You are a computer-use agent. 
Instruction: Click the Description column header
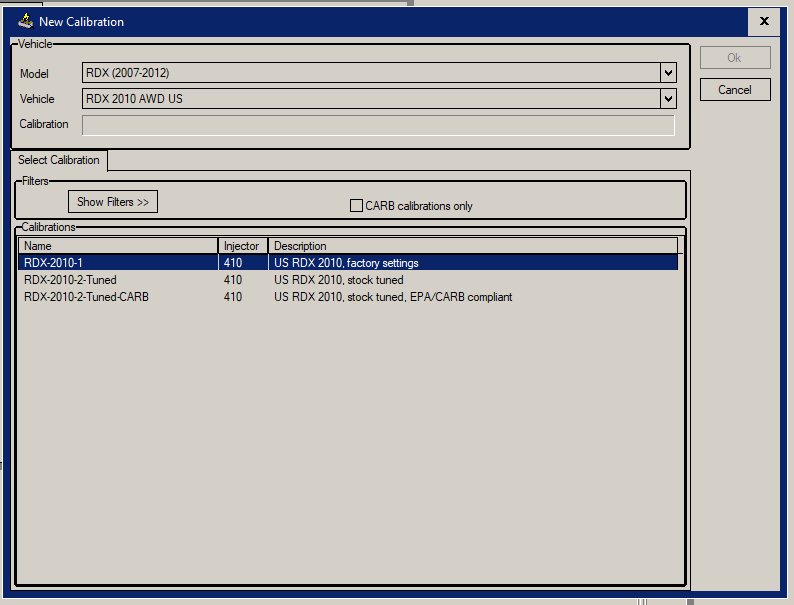tap(473, 246)
